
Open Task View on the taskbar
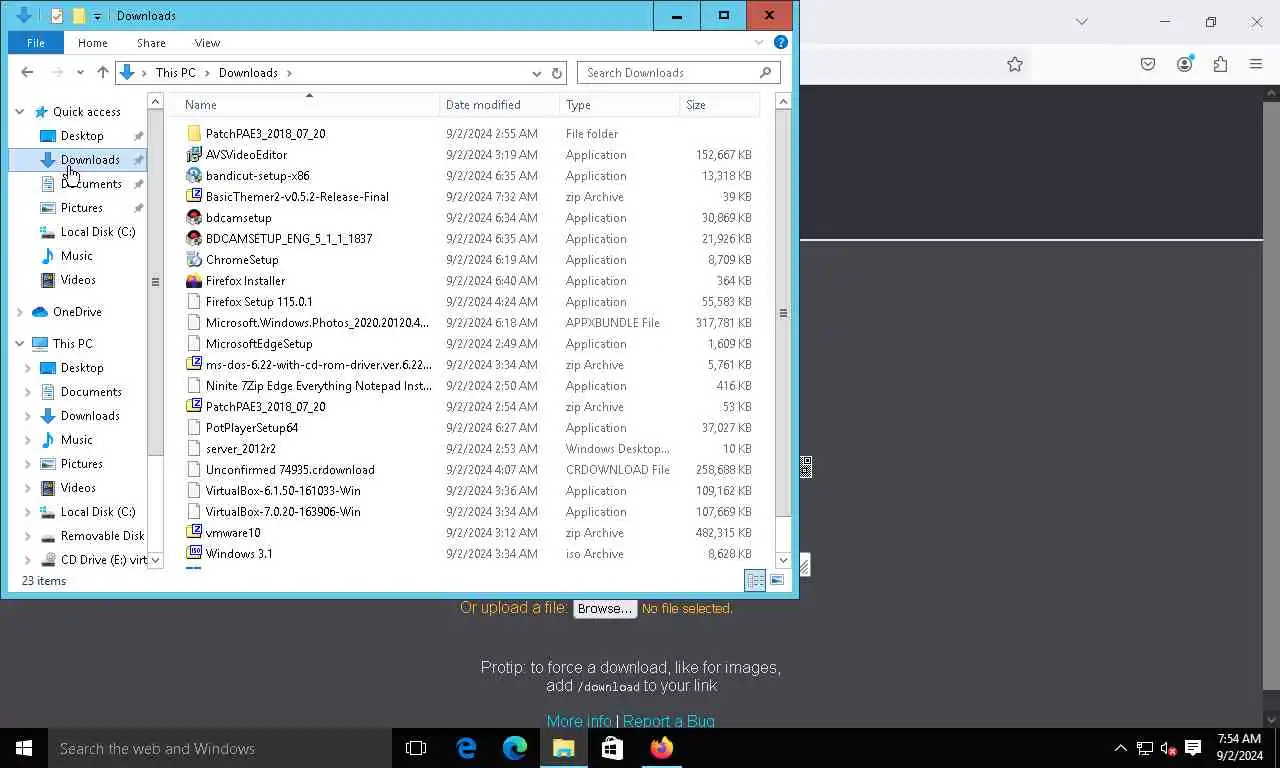[416, 748]
